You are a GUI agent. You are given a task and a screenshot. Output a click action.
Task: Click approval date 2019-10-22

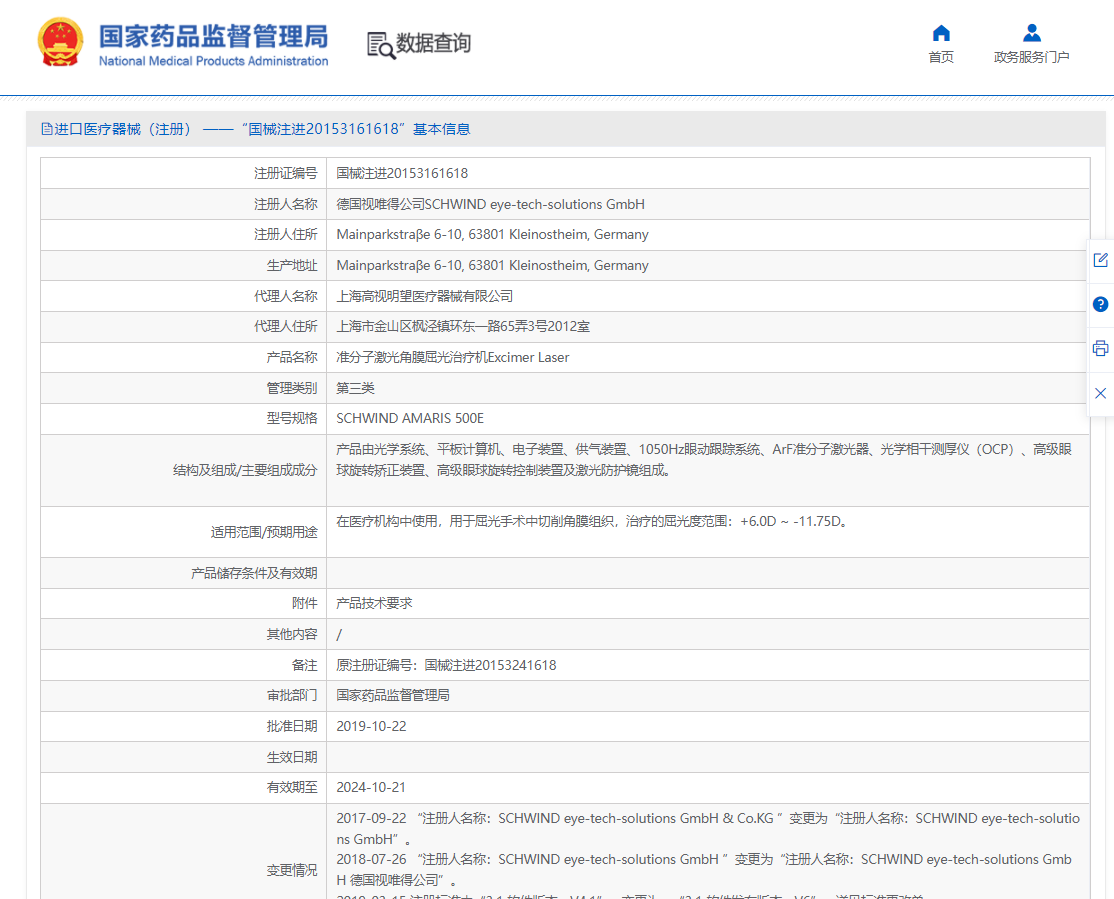(371, 726)
